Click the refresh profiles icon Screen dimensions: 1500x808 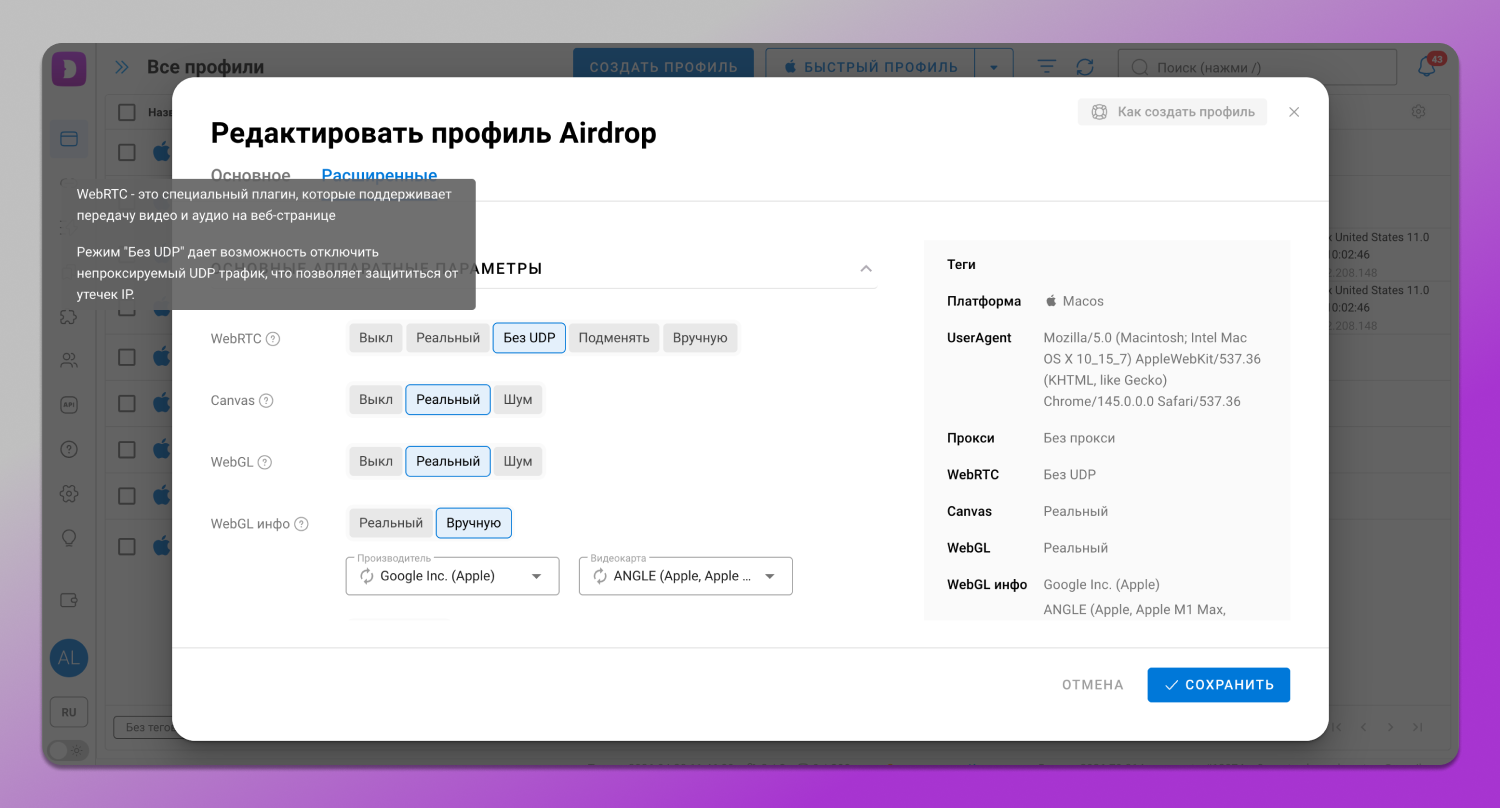1085,67
